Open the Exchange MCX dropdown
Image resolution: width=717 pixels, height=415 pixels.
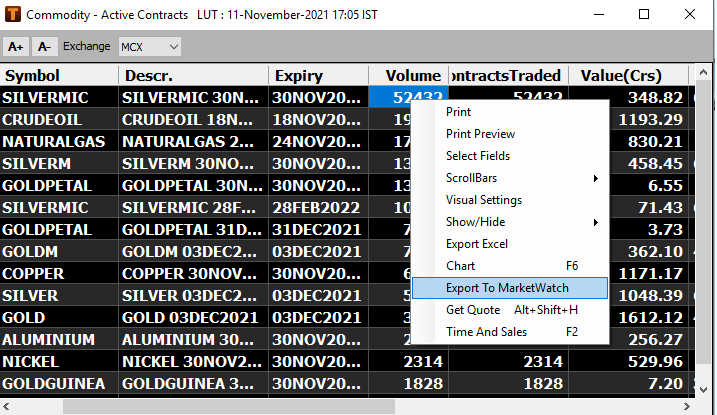[149, 47]
